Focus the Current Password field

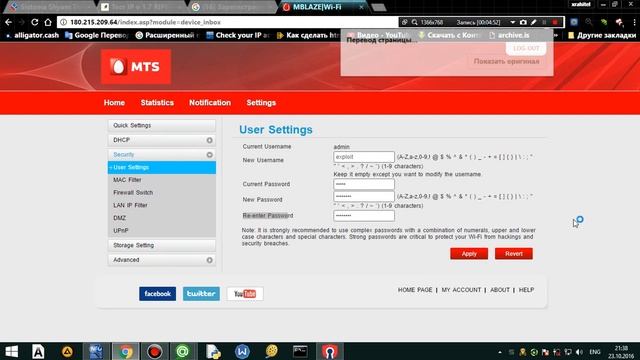pyautogui.click(x=364, y=184)
